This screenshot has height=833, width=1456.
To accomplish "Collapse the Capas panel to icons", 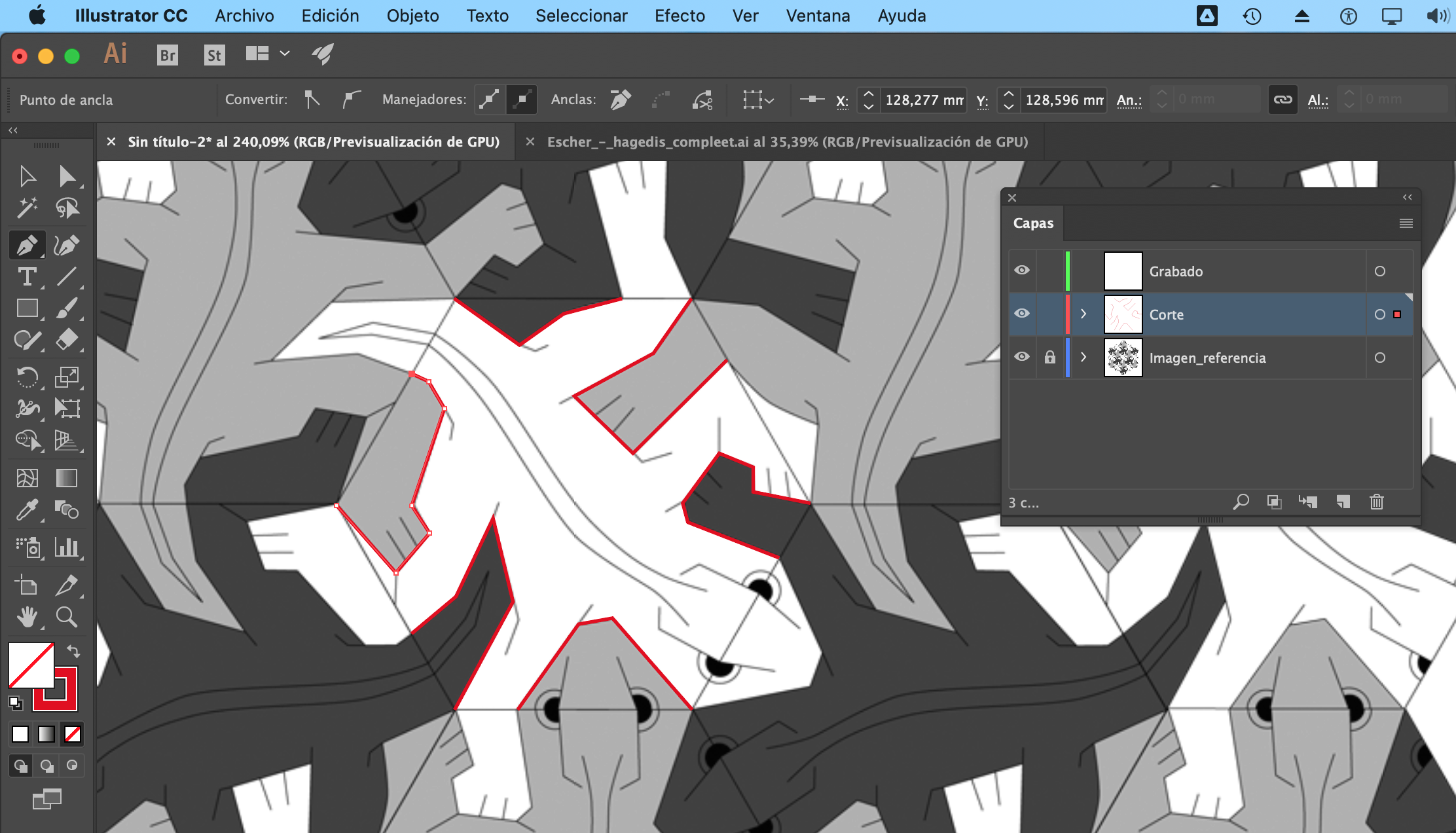I will (x=1407, y=197).
